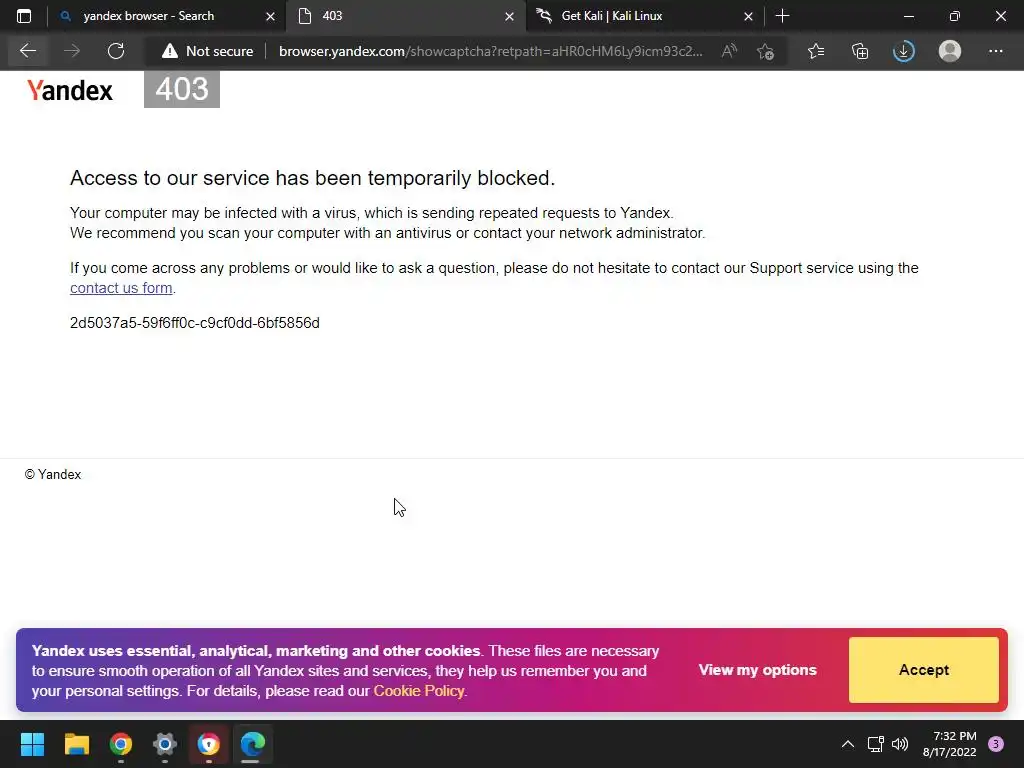
Task: Restore down the Edge window
Action: [955, 16]
